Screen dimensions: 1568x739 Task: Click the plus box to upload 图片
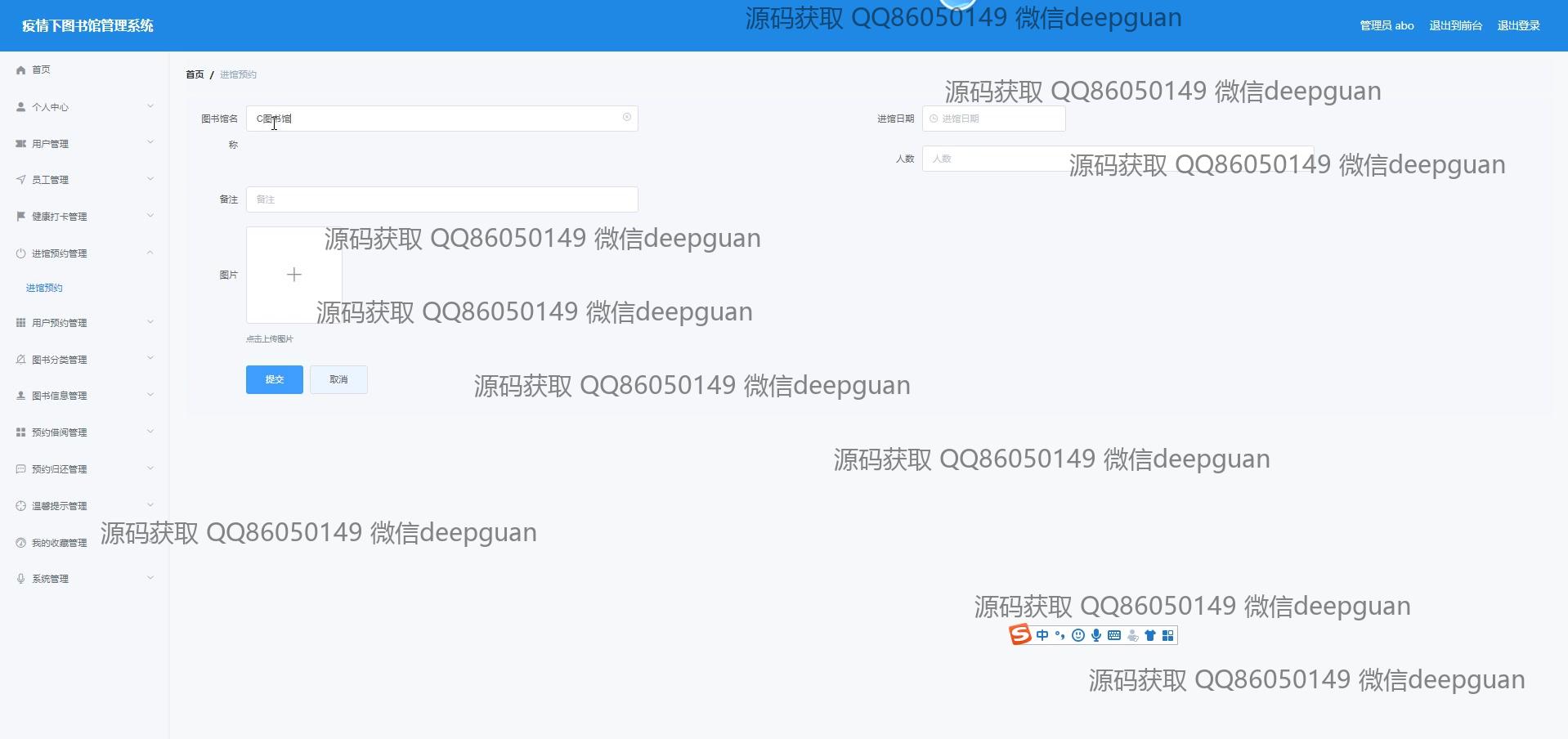click(294, 275)
